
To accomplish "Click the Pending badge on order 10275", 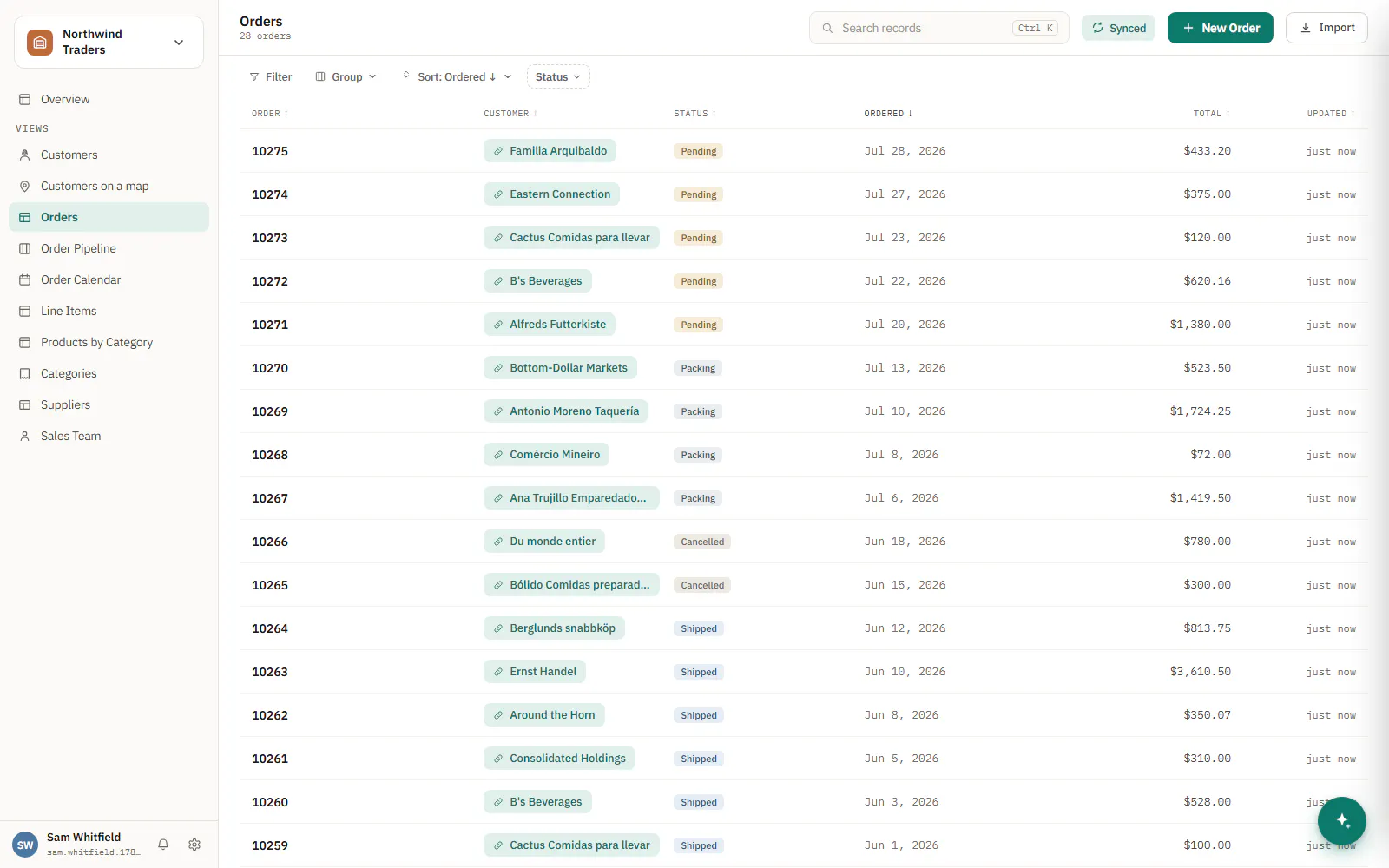I will pos(699,151).
